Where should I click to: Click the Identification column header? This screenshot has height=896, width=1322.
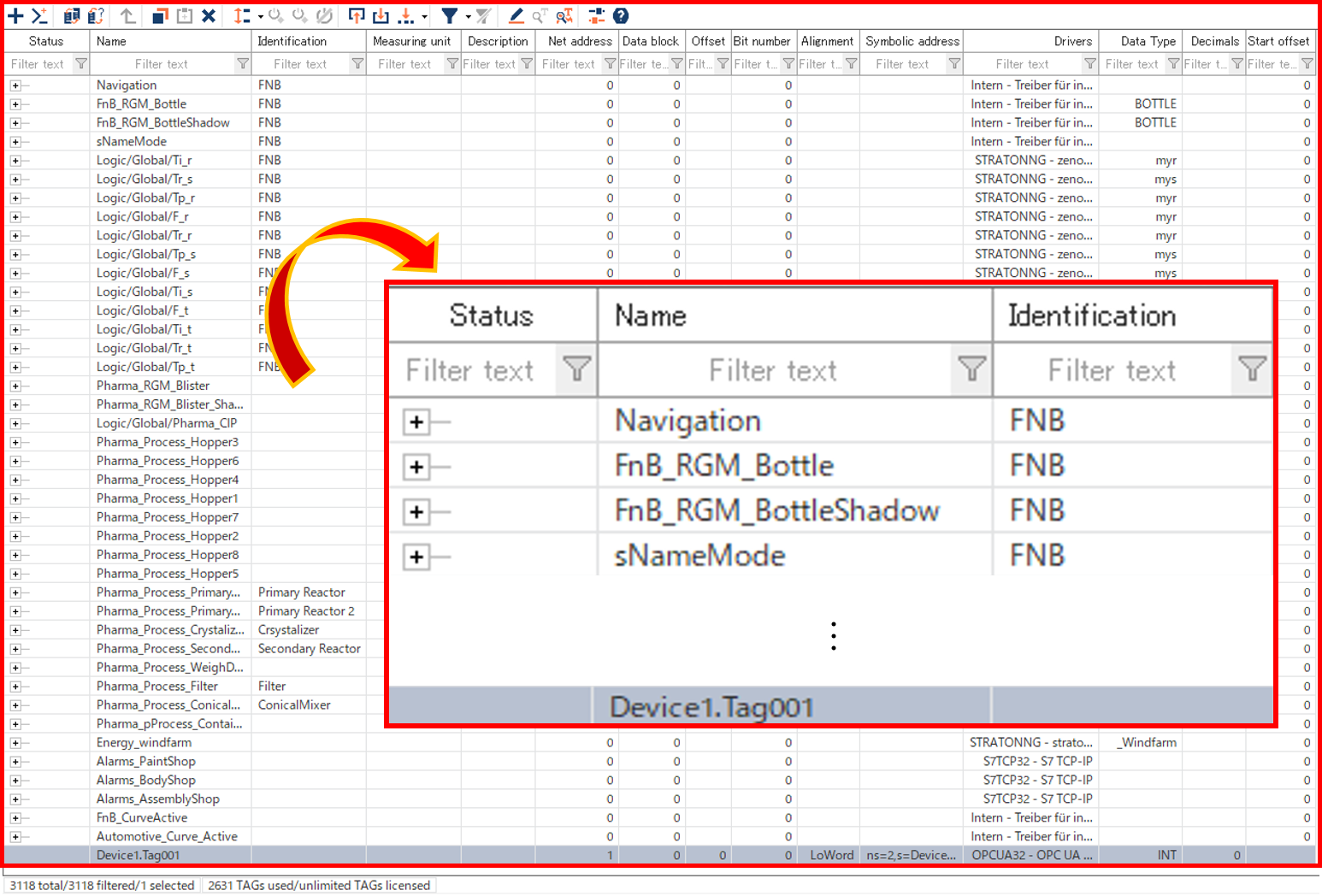[292, 41]
